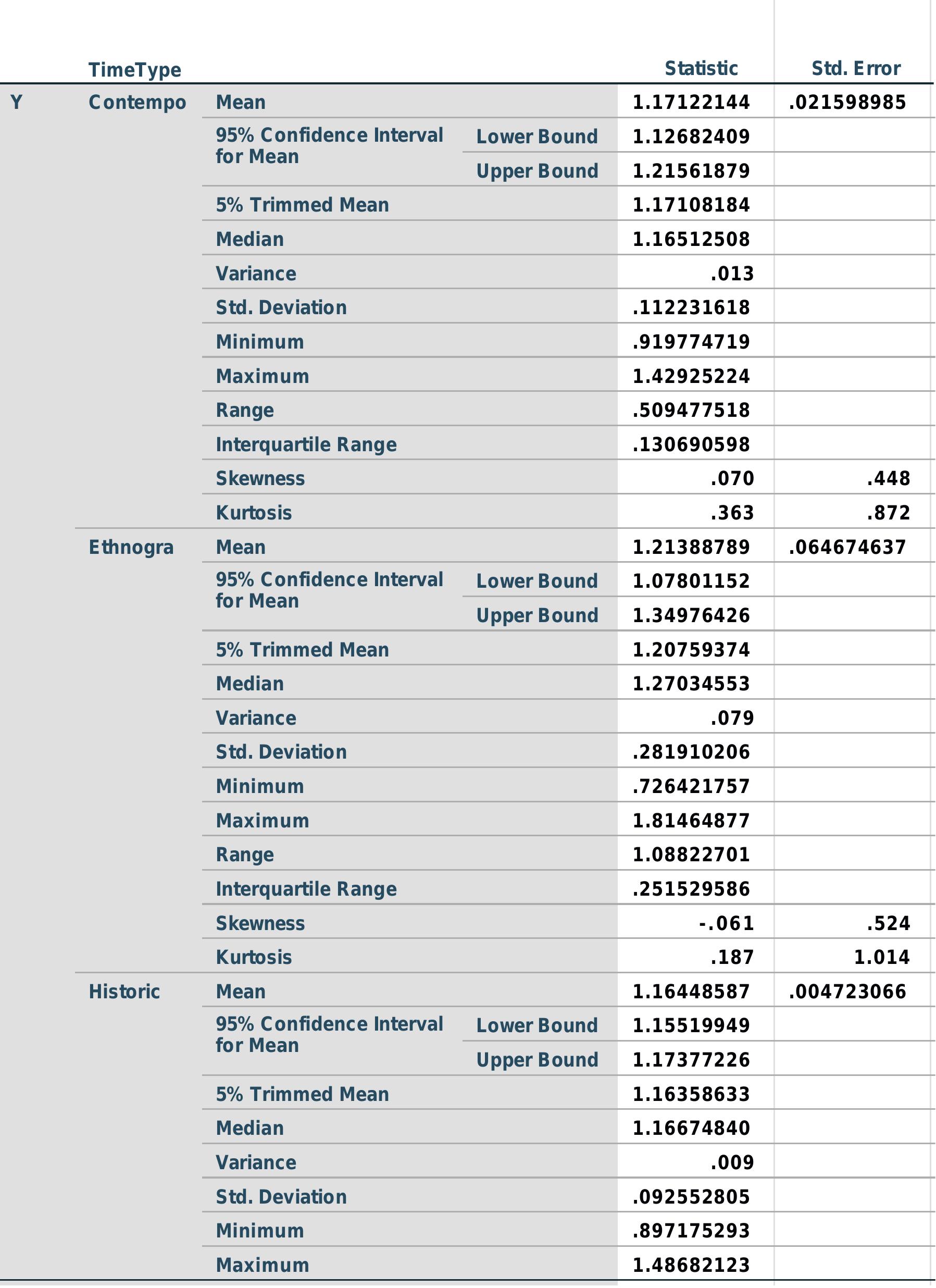Select the Y variable row label
The height and width of the screenshot is (1288, 936).
pyautogui.click(x=17, y=102)
